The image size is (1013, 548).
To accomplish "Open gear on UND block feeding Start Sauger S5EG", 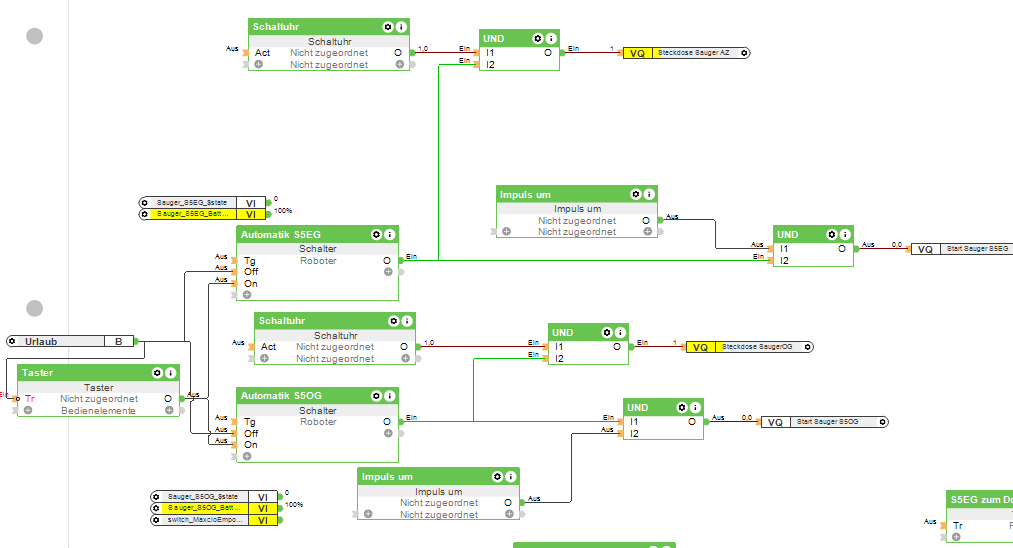I will click(831, 234).
